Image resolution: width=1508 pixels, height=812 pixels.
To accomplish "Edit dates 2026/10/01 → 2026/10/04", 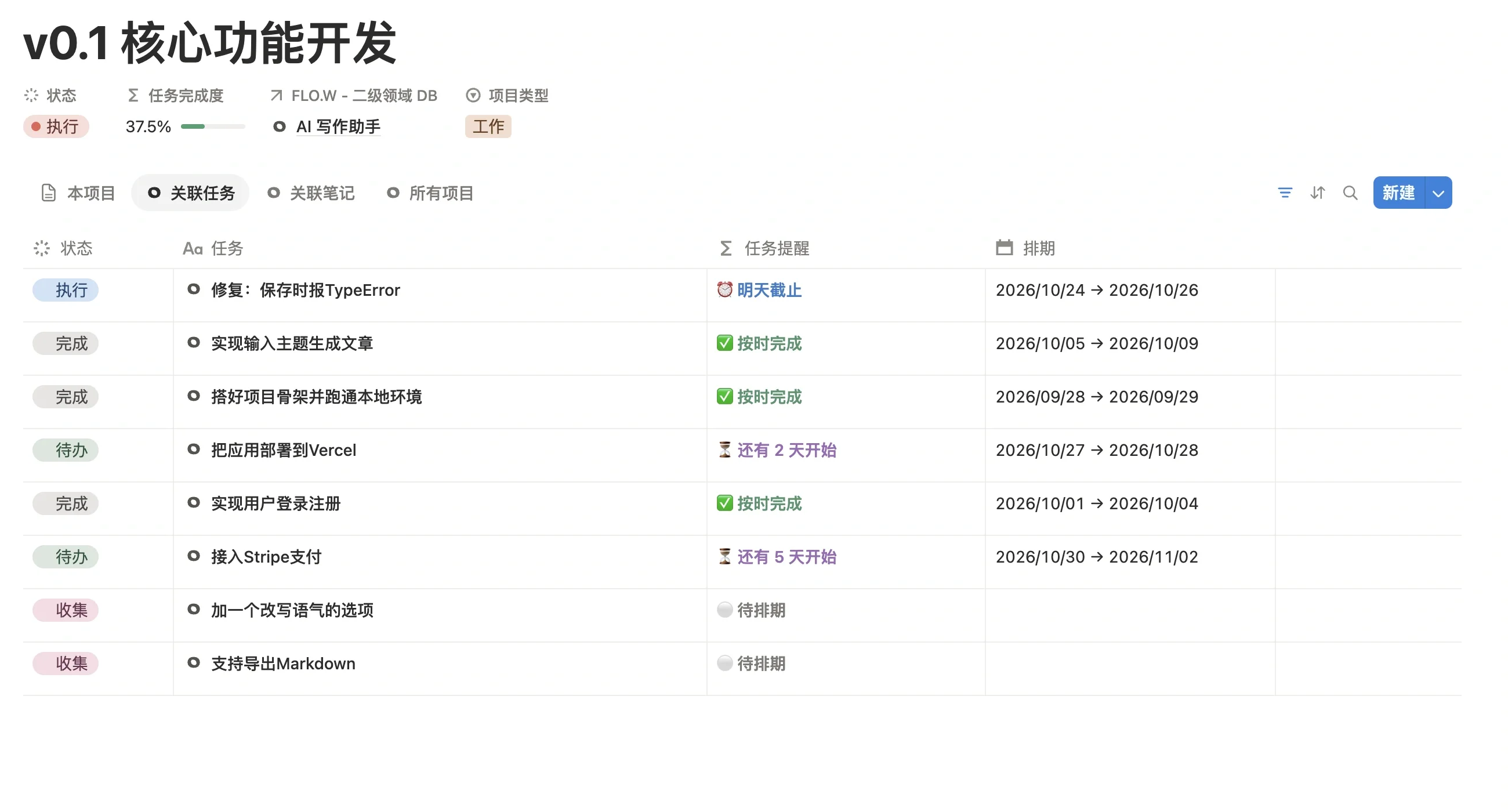I will click(1097, 503).
